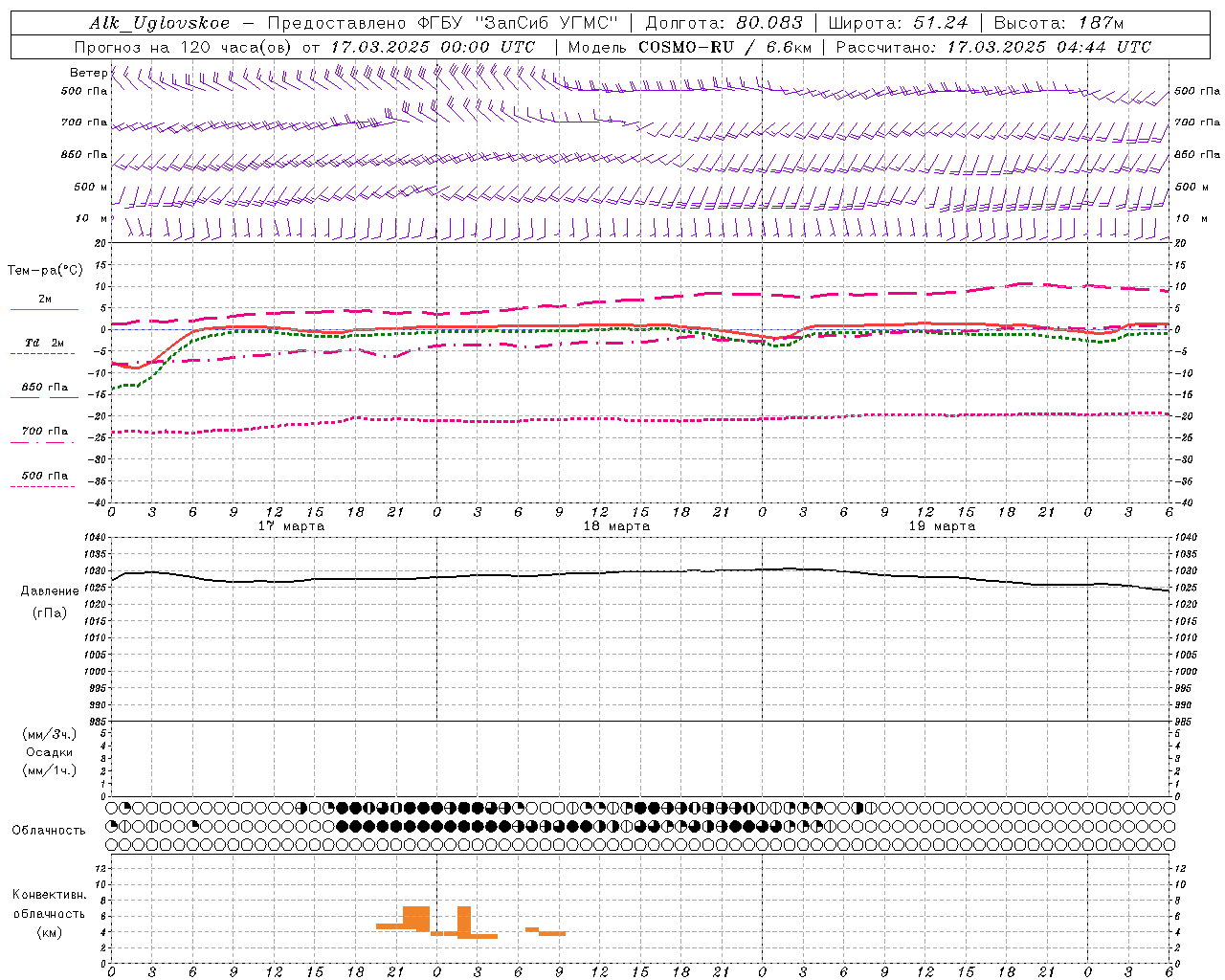Click the 'Долгота: 80.083' longitude value

(724, 23)
